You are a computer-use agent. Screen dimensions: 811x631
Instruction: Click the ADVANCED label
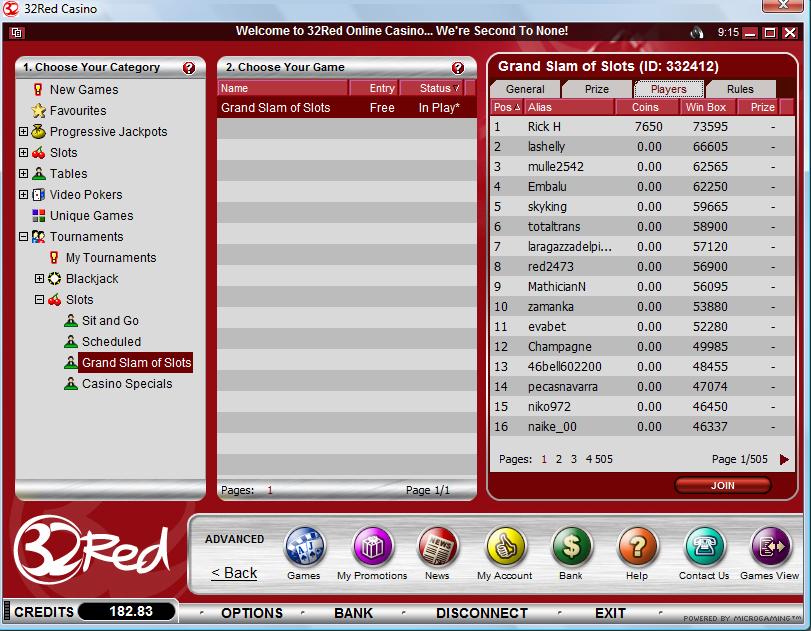point(234,539)
